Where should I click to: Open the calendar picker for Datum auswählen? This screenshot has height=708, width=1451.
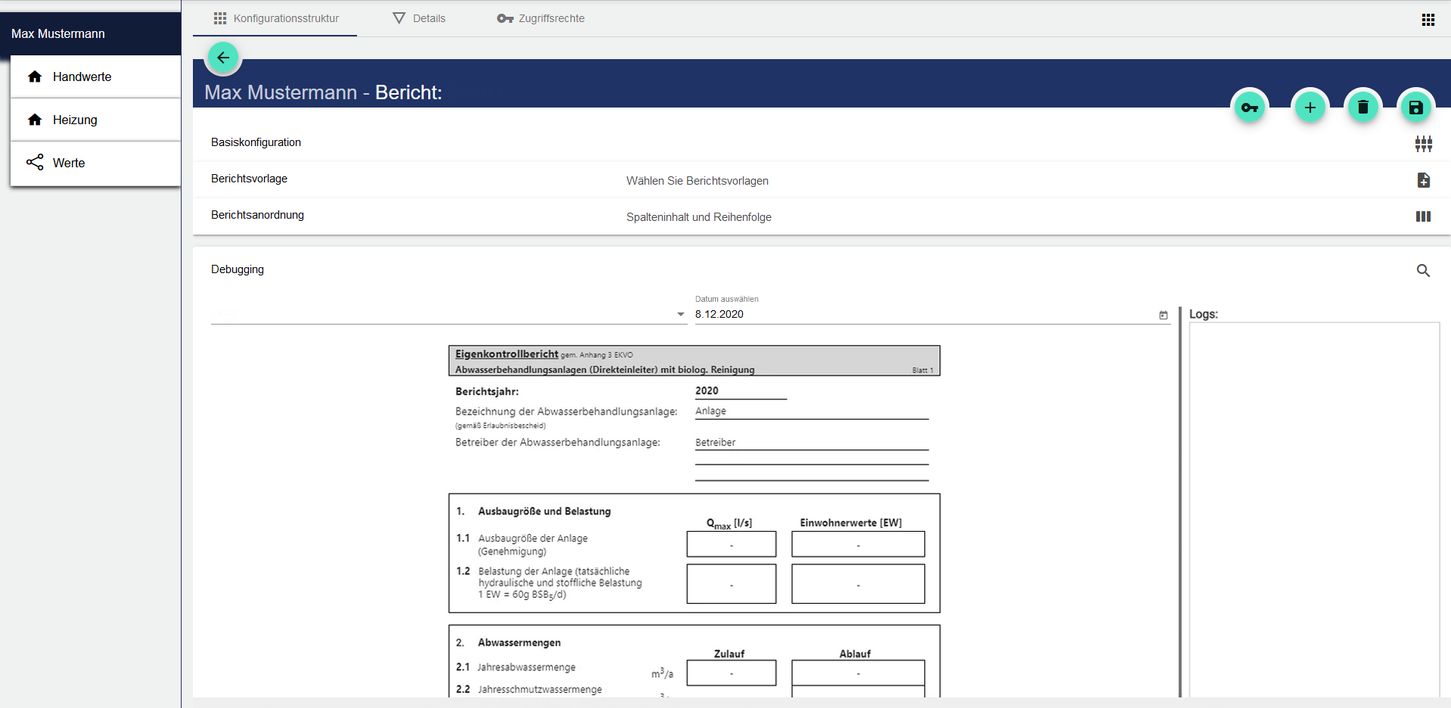[x=1162, y=313]
